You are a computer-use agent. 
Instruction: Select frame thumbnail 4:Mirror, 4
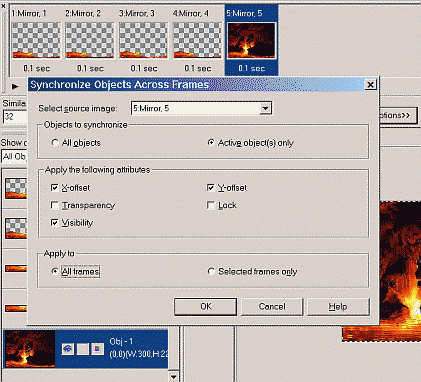(x=197, y=40)
